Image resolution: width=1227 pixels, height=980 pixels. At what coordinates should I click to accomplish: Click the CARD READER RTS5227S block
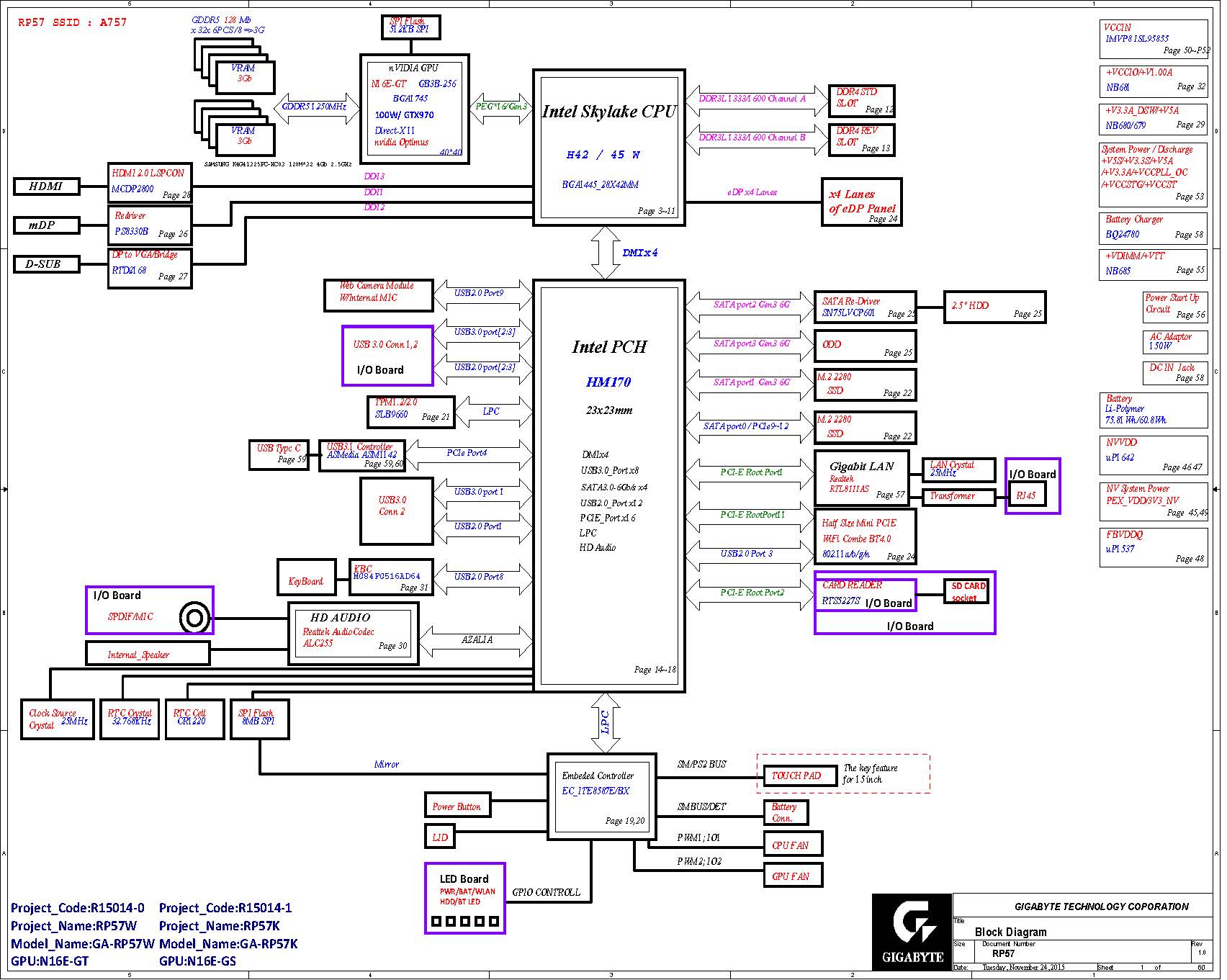point(866,595)
